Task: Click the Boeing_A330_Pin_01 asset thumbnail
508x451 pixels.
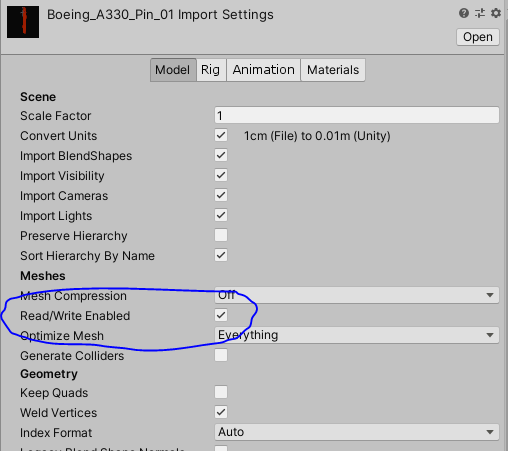Action: point(23,22)
